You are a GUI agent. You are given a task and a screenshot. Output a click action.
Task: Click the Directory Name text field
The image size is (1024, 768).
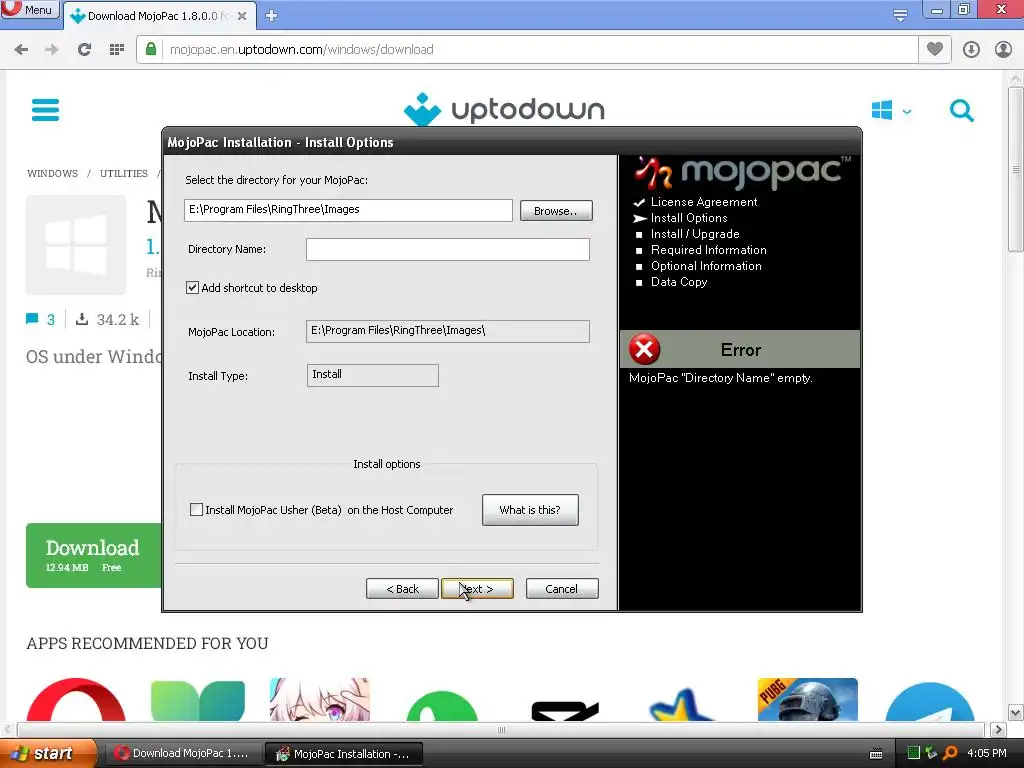point(447,249)
